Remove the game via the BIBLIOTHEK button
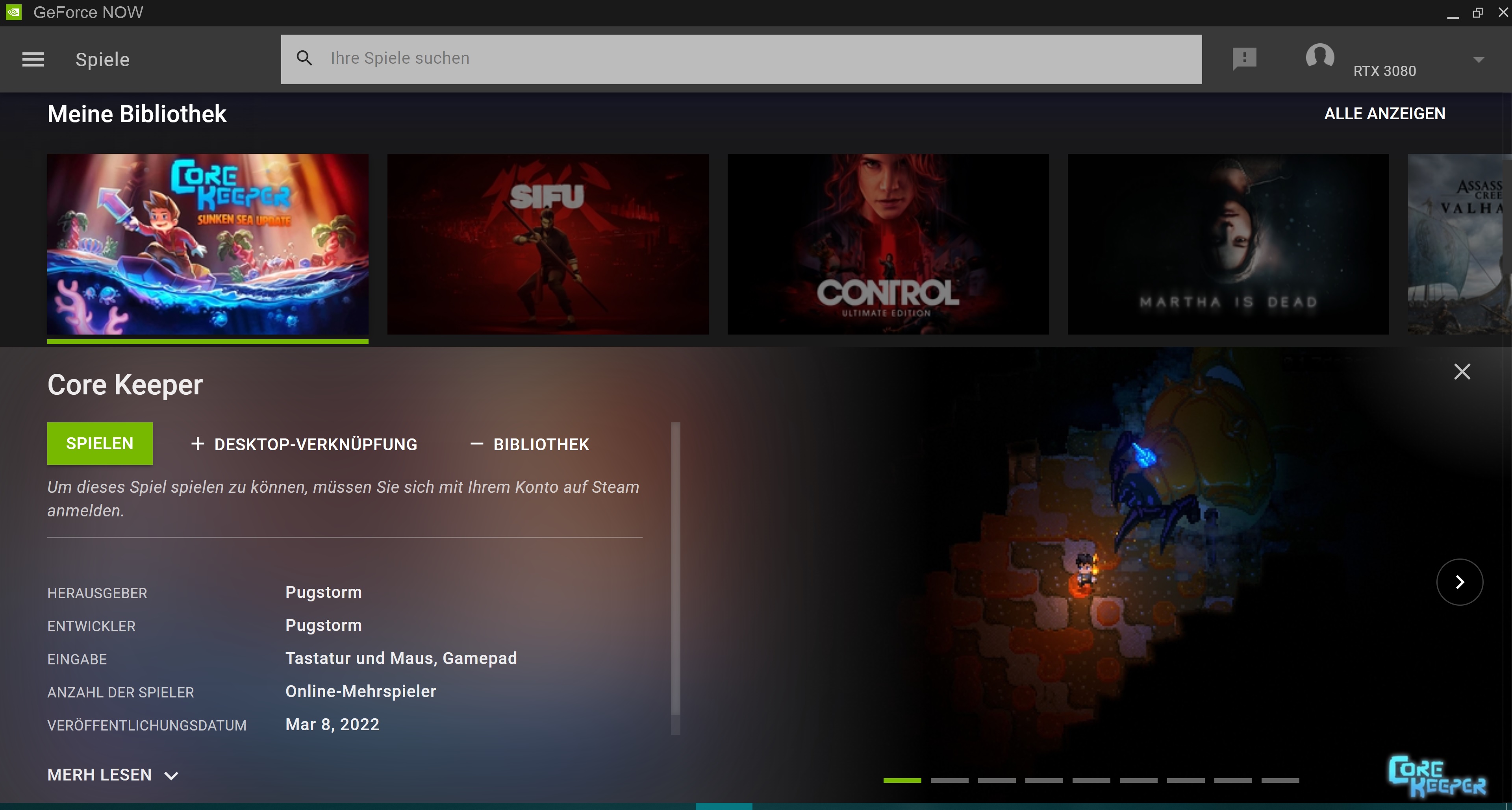1512x810 pixels. [530, 445]
